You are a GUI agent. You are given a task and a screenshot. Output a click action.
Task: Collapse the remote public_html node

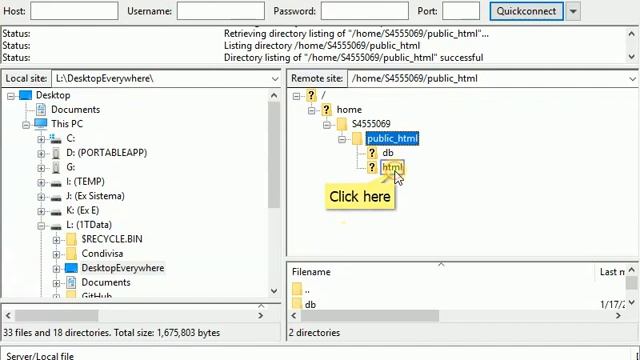[342, 139]
